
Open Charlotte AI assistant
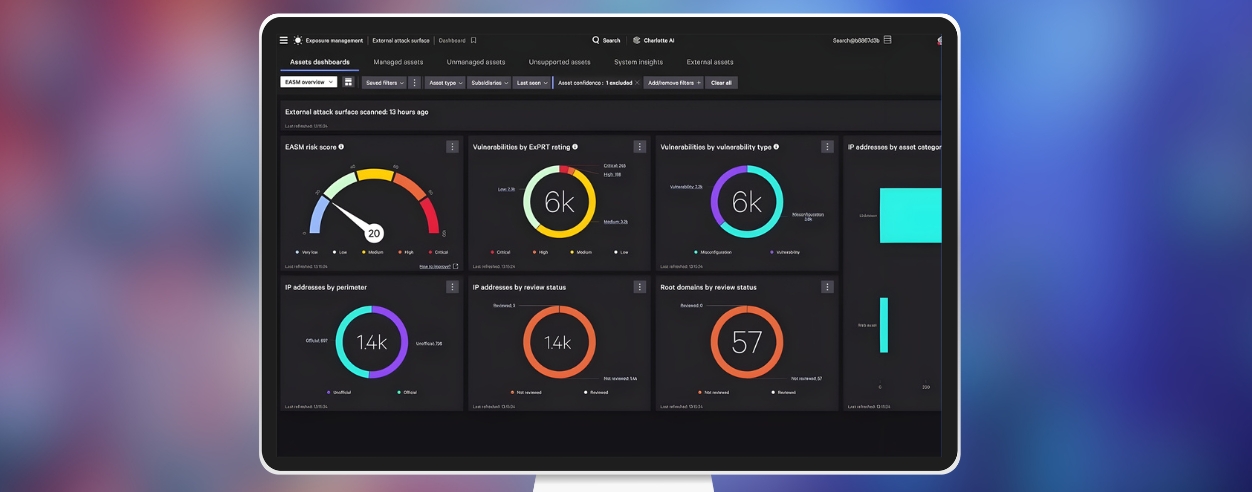coord(655,40)
